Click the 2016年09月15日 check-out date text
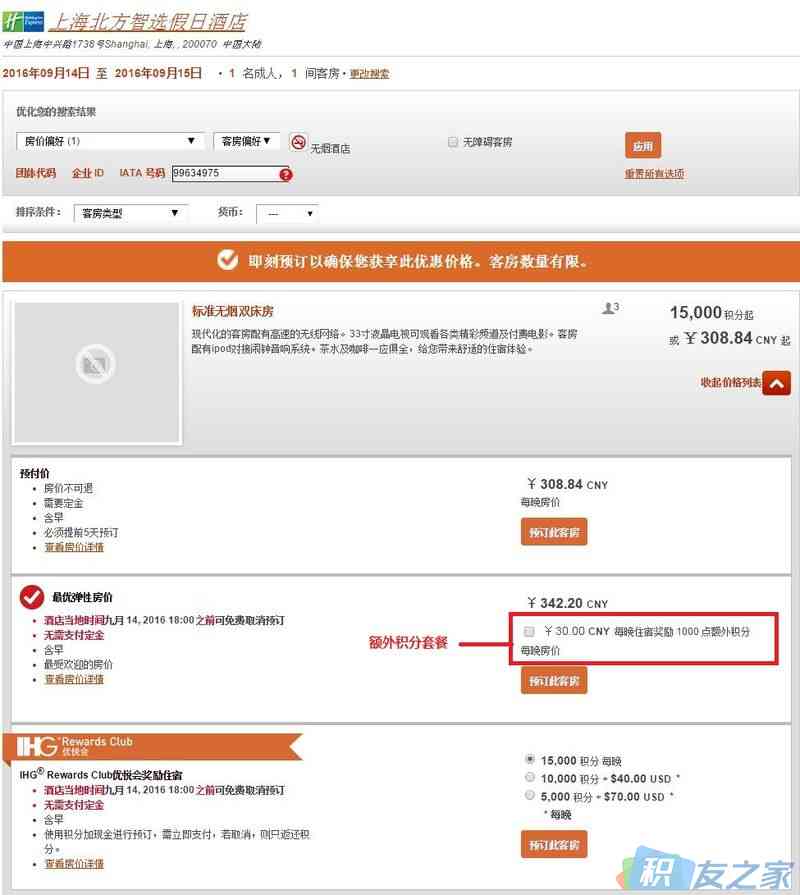The width and height of the screenshot is (800, 895). click(x=158, y=73)
